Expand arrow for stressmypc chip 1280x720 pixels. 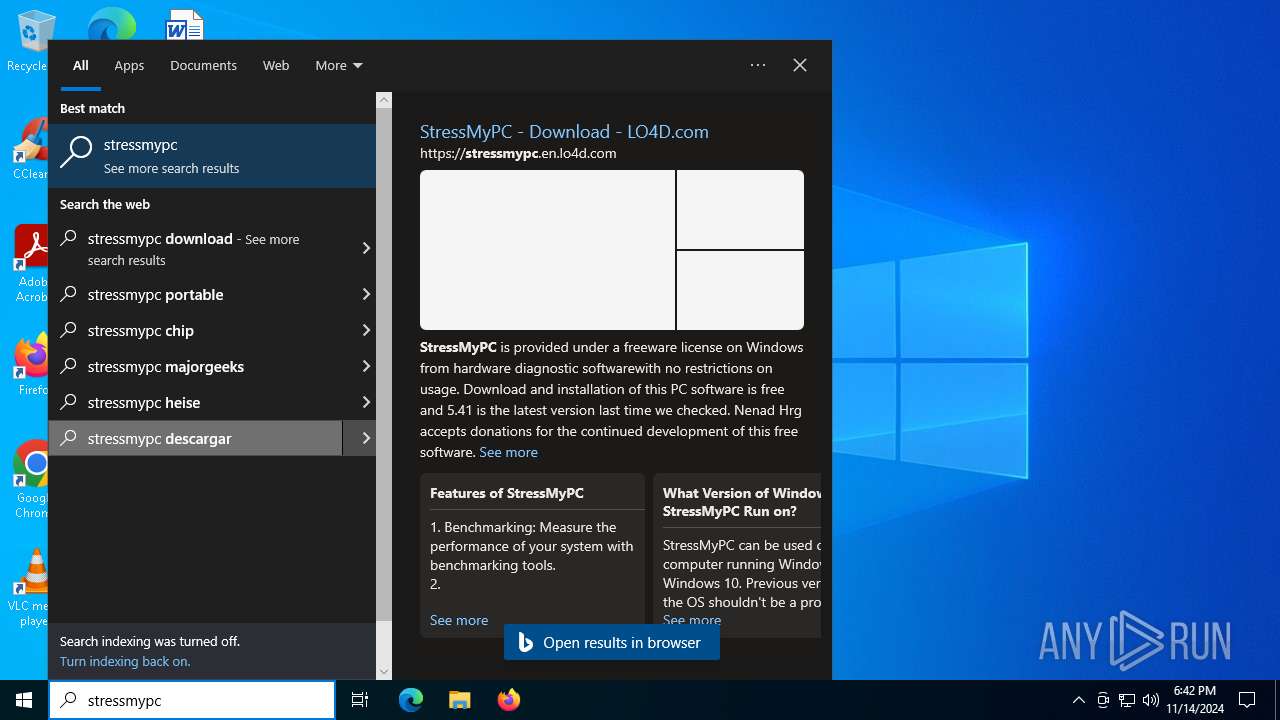click(x=365, y=331)
